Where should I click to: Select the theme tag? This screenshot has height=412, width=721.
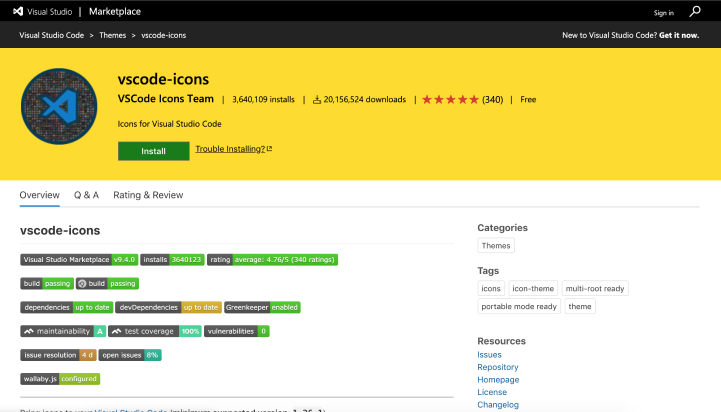tap(580, 306)
